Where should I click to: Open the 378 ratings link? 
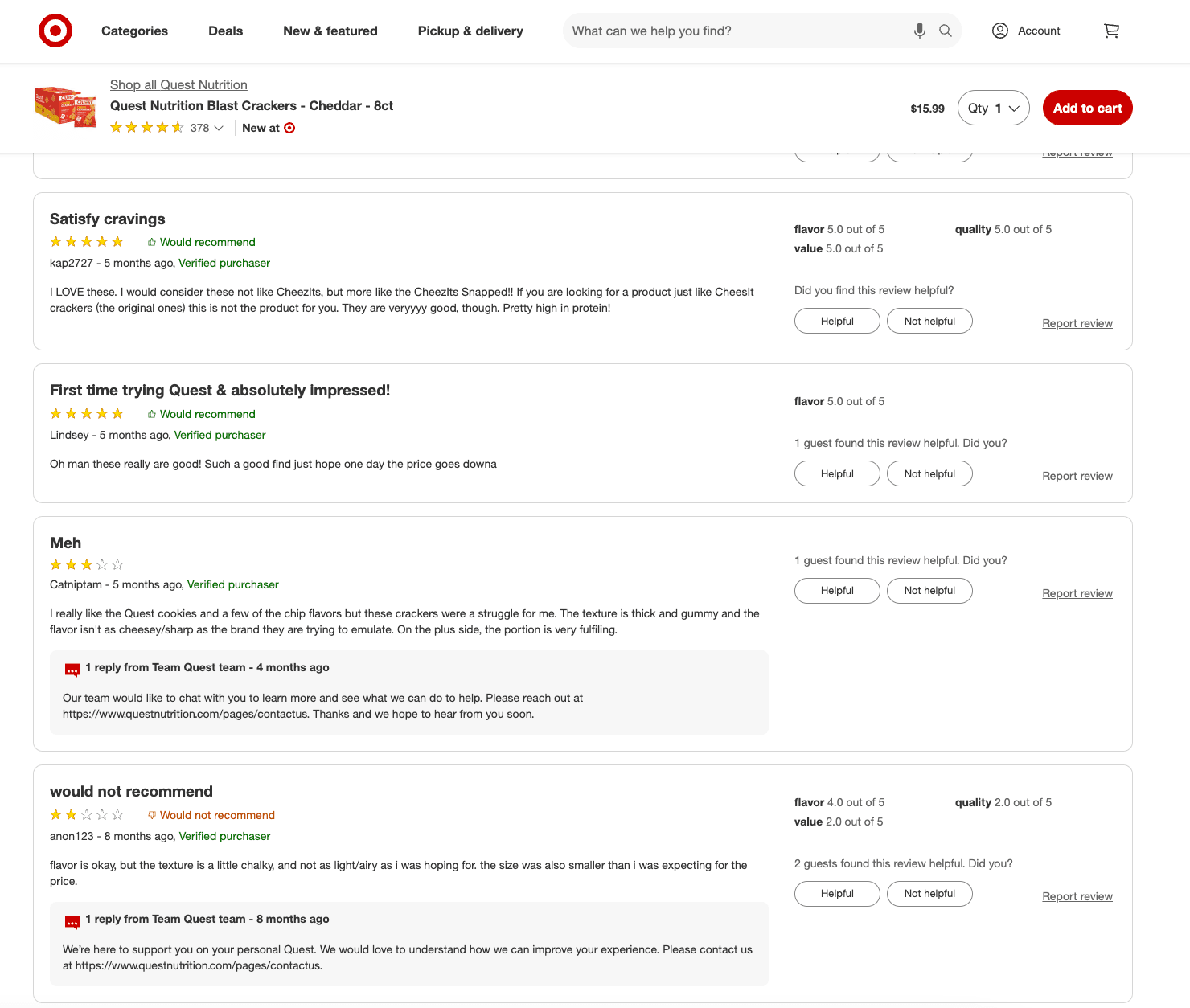199,128
